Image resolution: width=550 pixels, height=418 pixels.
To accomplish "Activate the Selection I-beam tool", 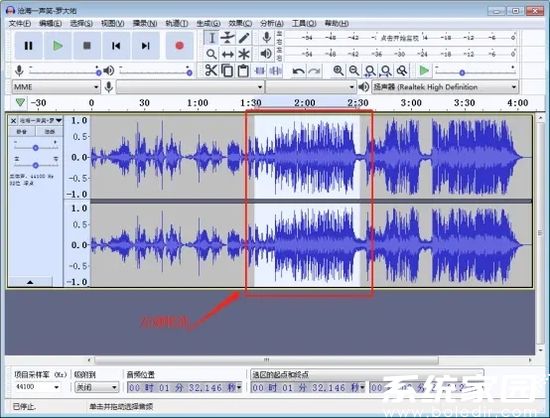I will coord(212,38).
